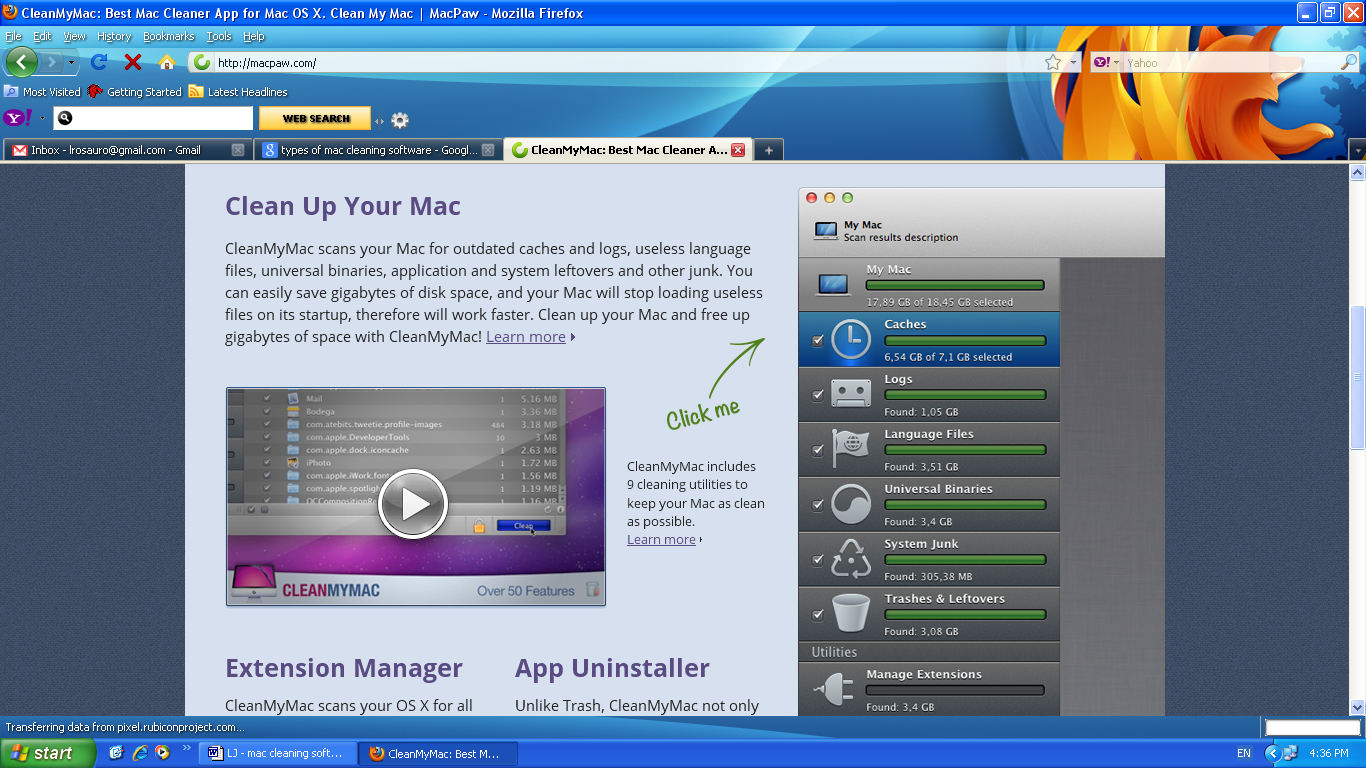Open the Yahoo toolbar settings gear

[x=400, y=120]
